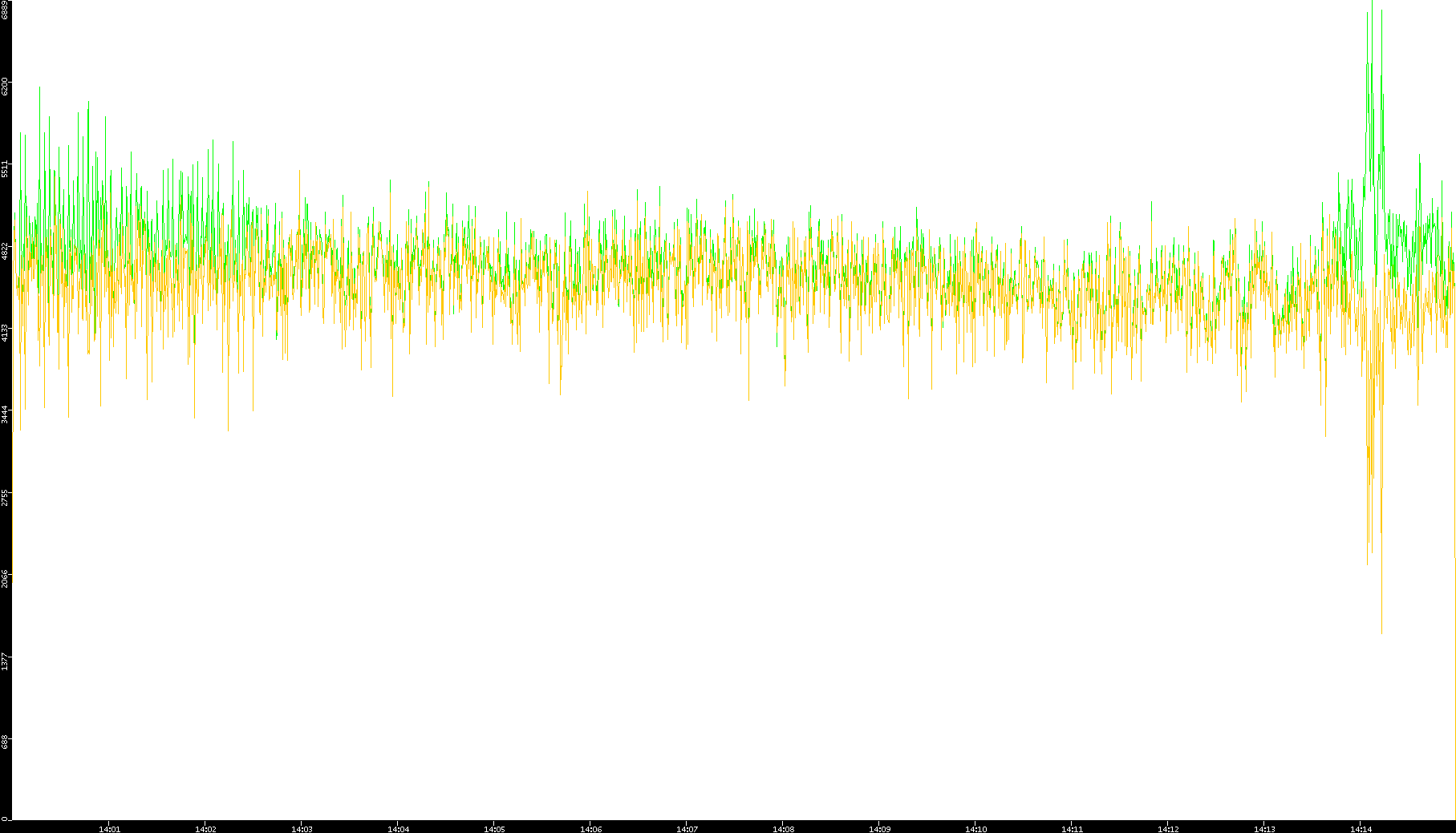The height and width of the screenshot is (833, 1456).
Task: Click the 3444 value axis label
Action: pyautogui.click(x=6, y=414)
